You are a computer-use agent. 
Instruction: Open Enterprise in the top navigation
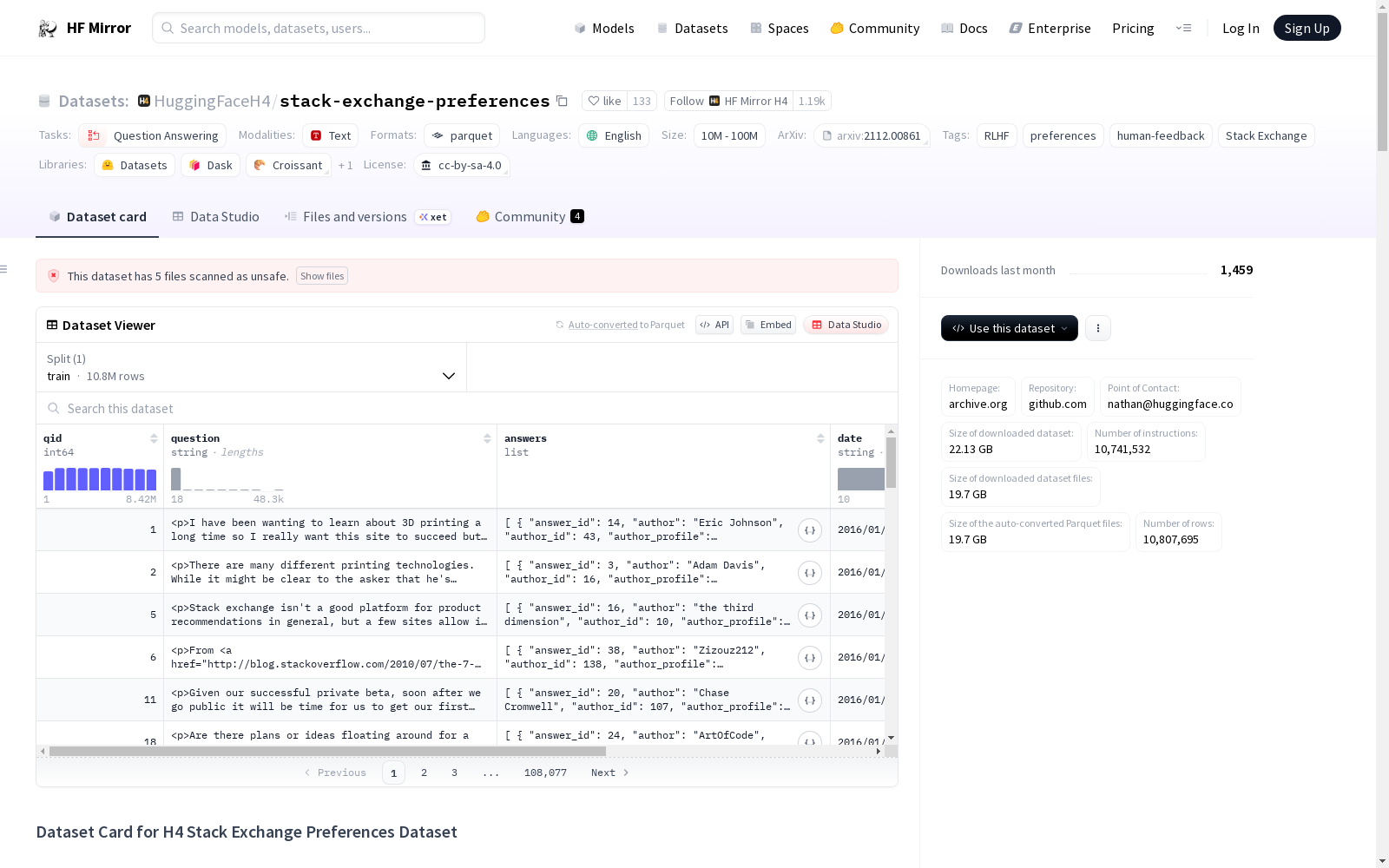coord(1050,28)
